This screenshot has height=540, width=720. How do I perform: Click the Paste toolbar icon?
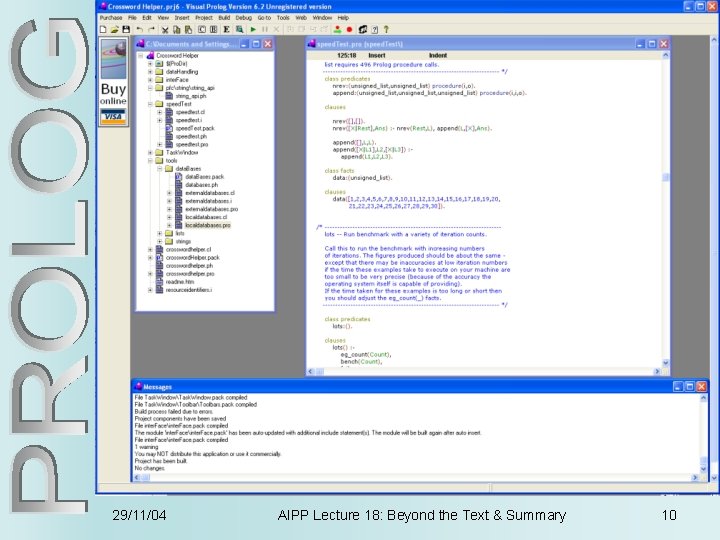188,29
